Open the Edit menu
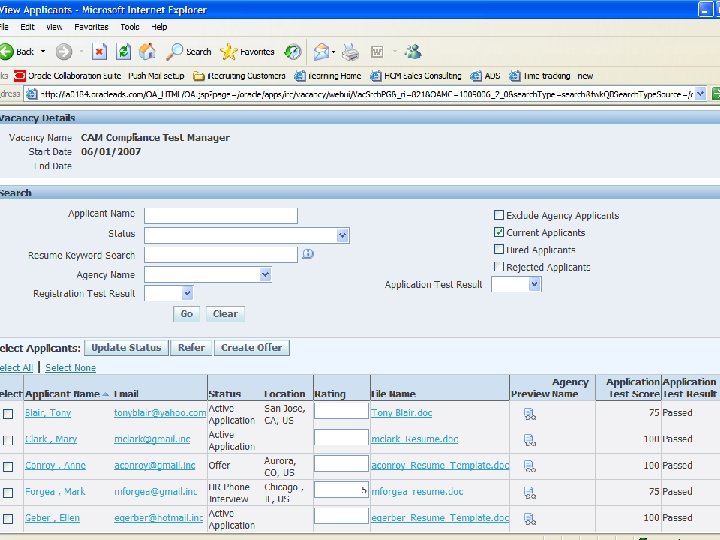 click(26, 27)
